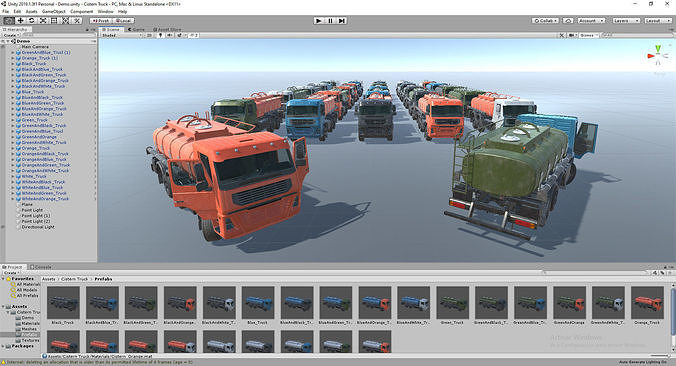This screenshot has height=366, width=676.
Task: Select Main Camera in Hierarchy
Action: pos(35,47)
